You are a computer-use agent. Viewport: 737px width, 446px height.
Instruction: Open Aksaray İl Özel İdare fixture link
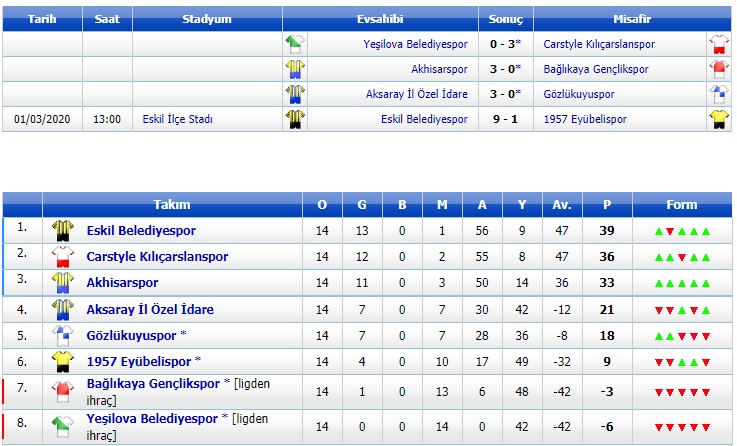point(417,94)
